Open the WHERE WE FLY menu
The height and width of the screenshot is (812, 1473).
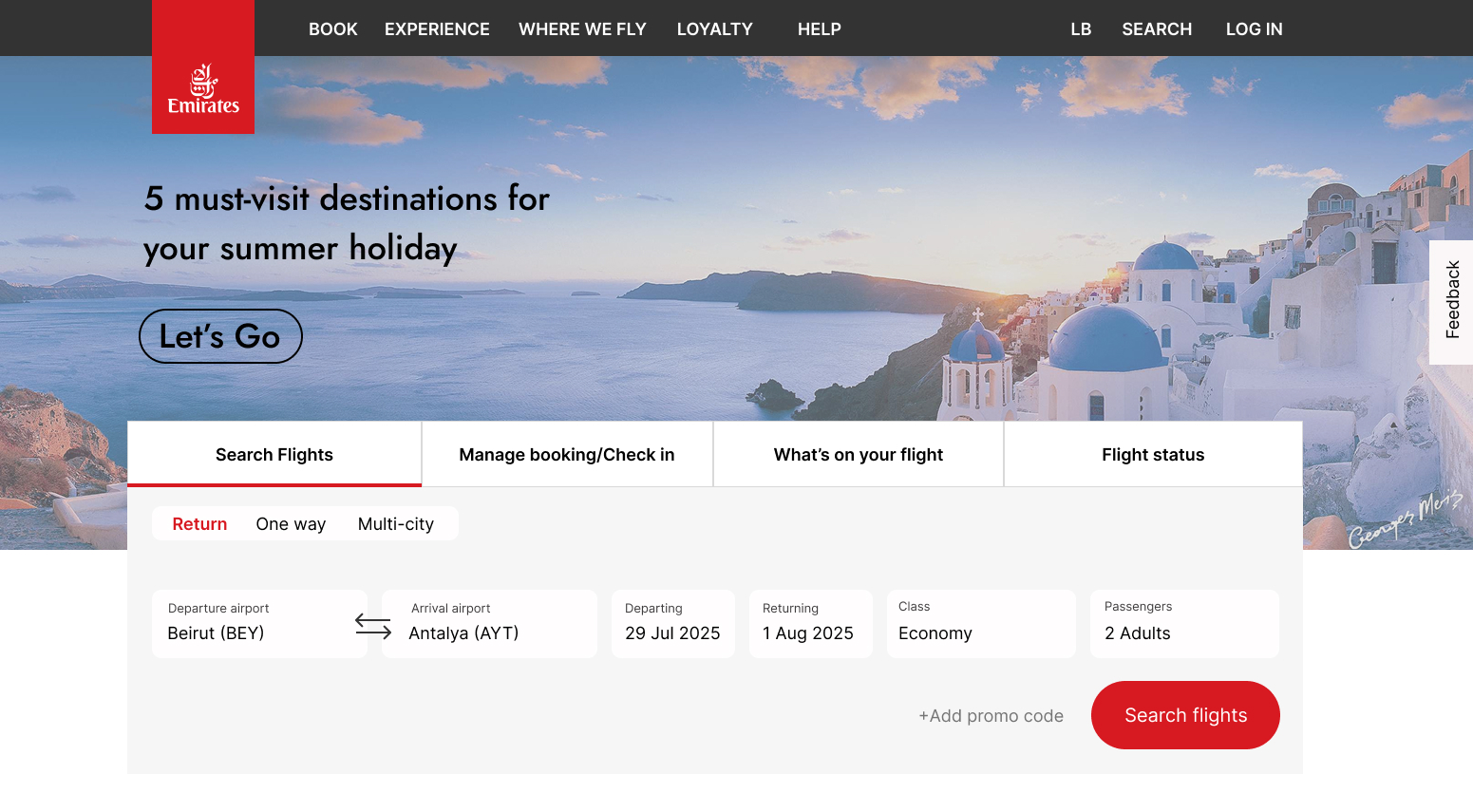[x=582, y=29]
